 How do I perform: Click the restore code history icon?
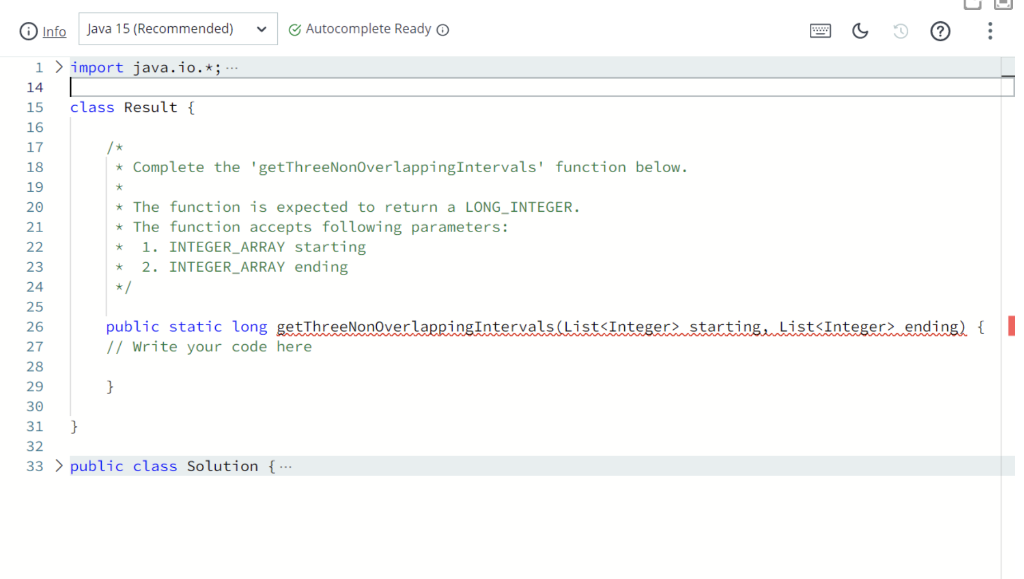900,31
